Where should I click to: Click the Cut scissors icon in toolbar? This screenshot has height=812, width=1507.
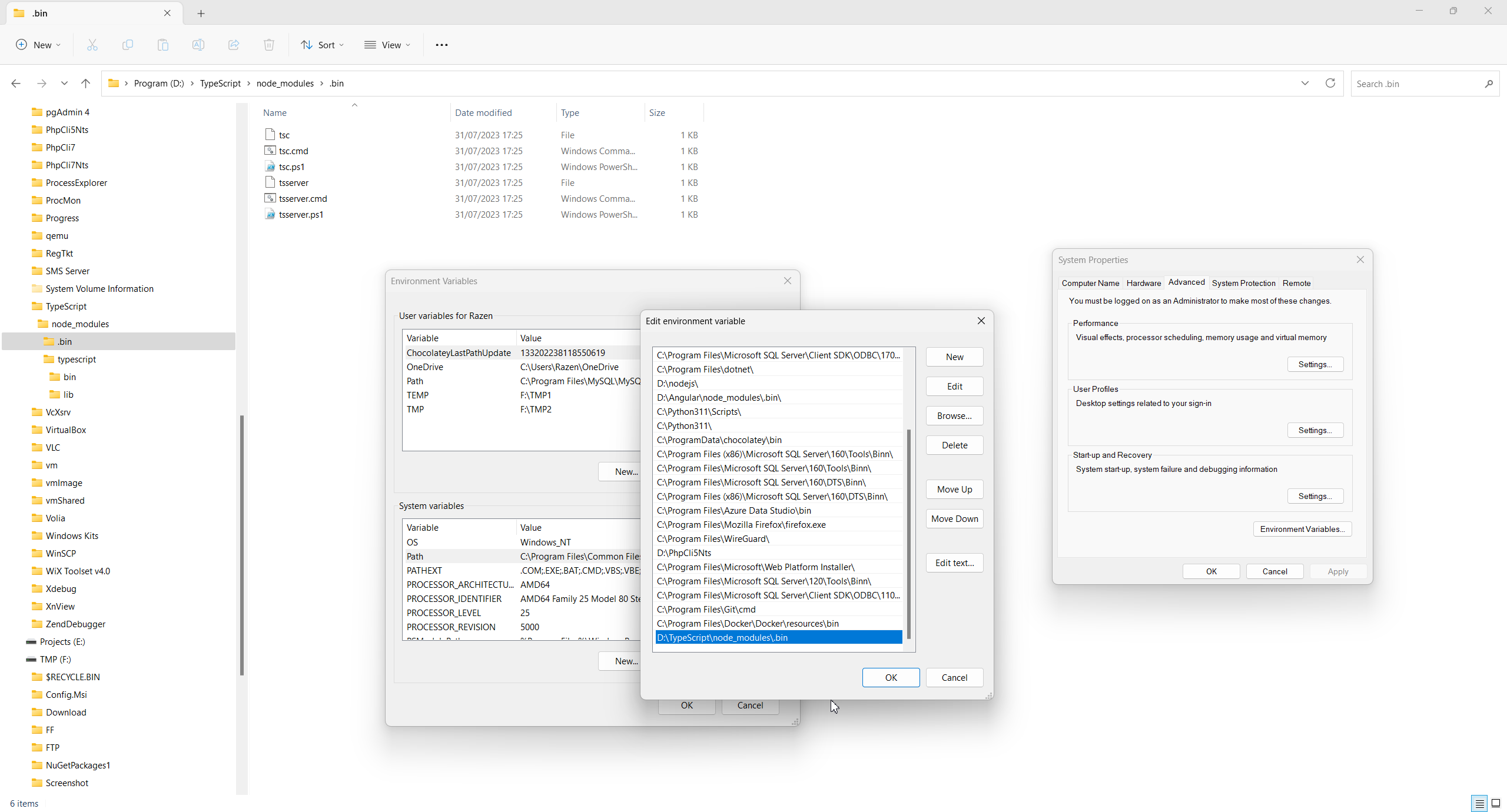click(x=92, y=45)
